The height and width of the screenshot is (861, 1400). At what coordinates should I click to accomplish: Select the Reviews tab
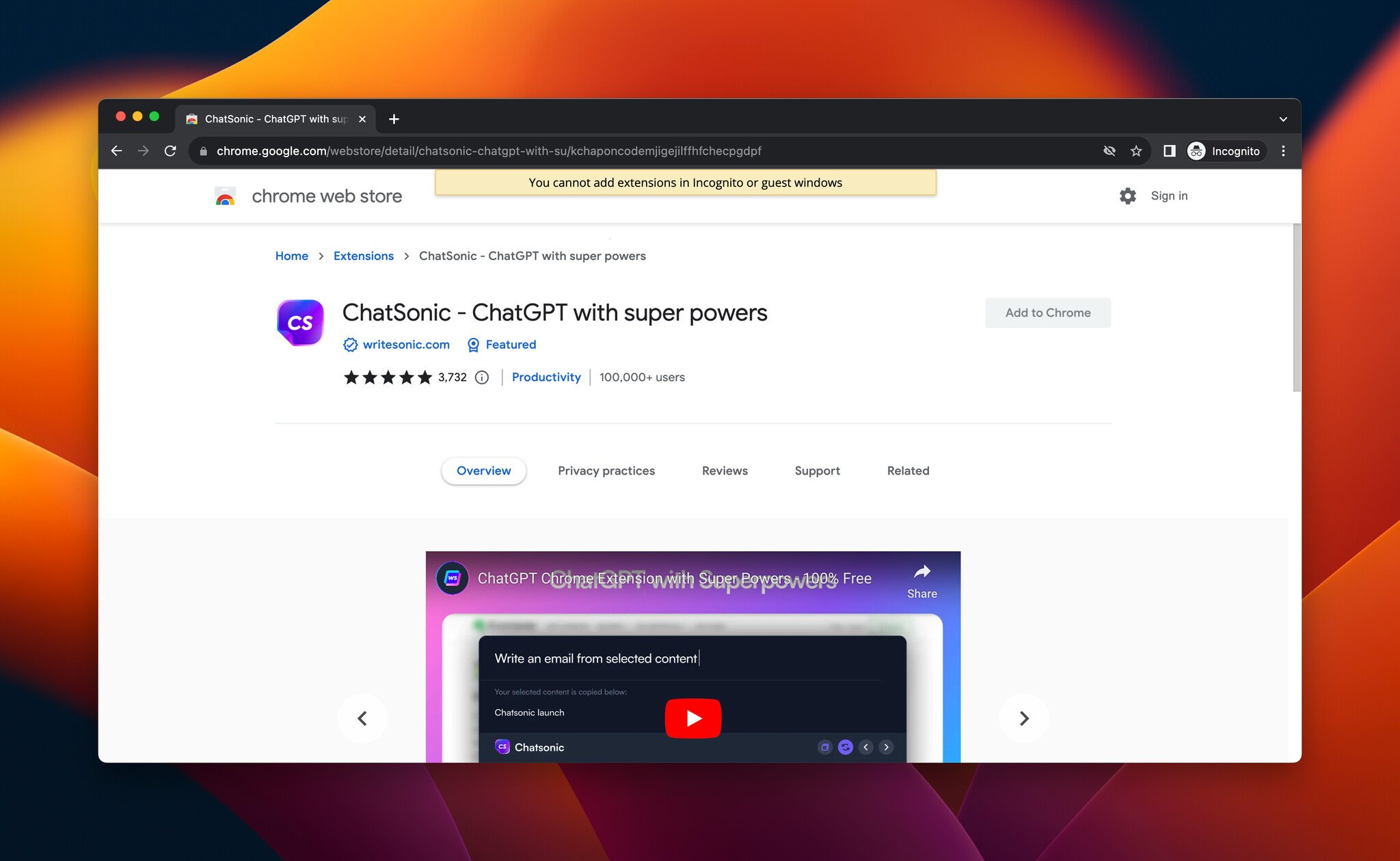click(724, 470)
